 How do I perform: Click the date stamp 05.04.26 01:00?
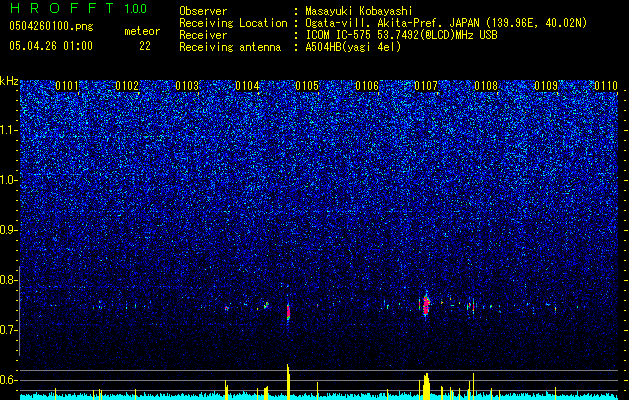(51, 46)
